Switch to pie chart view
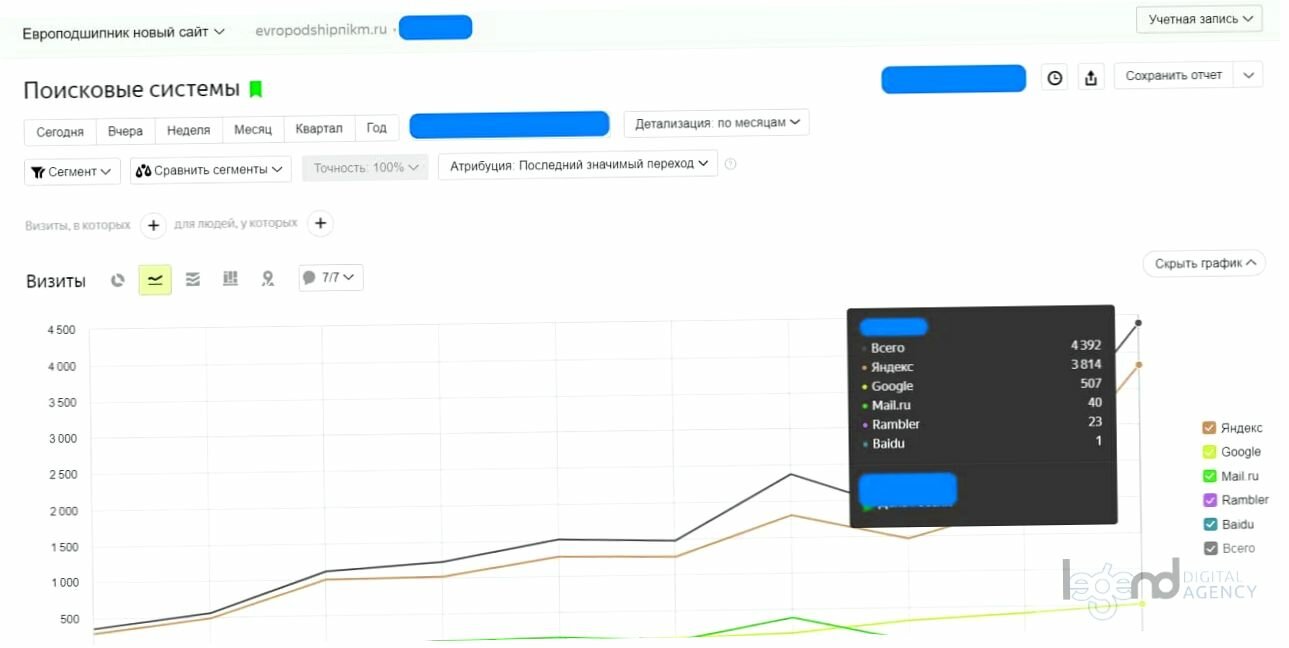Image resolution: width=1289 pixels, height=648 pixels. click(x=118, y=280)
